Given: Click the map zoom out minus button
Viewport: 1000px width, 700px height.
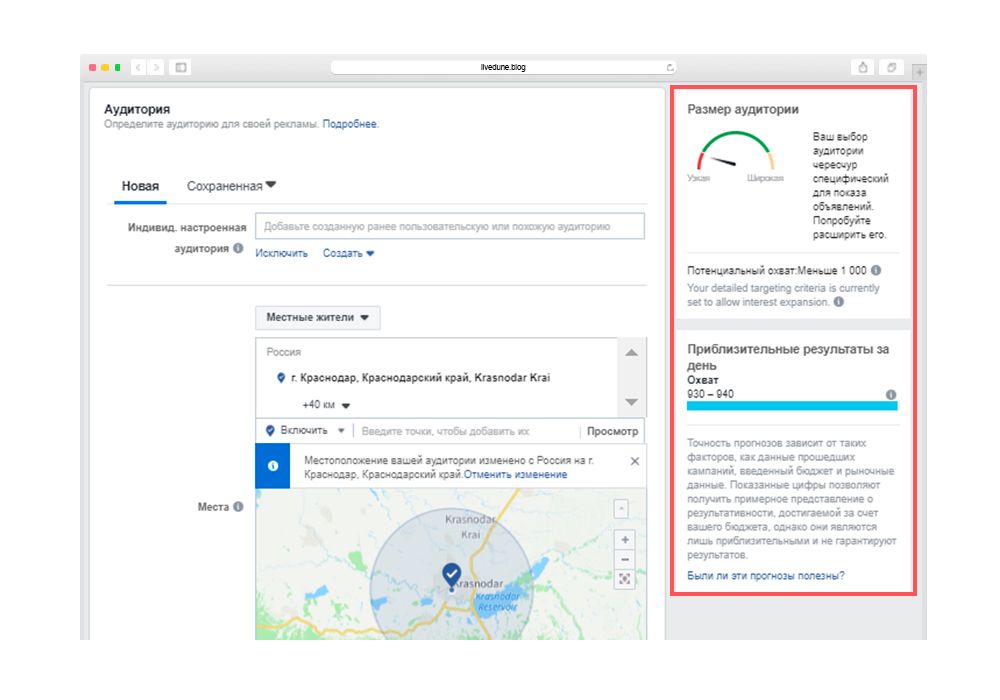Looking at the screenshot, I should tap(625, 559).
